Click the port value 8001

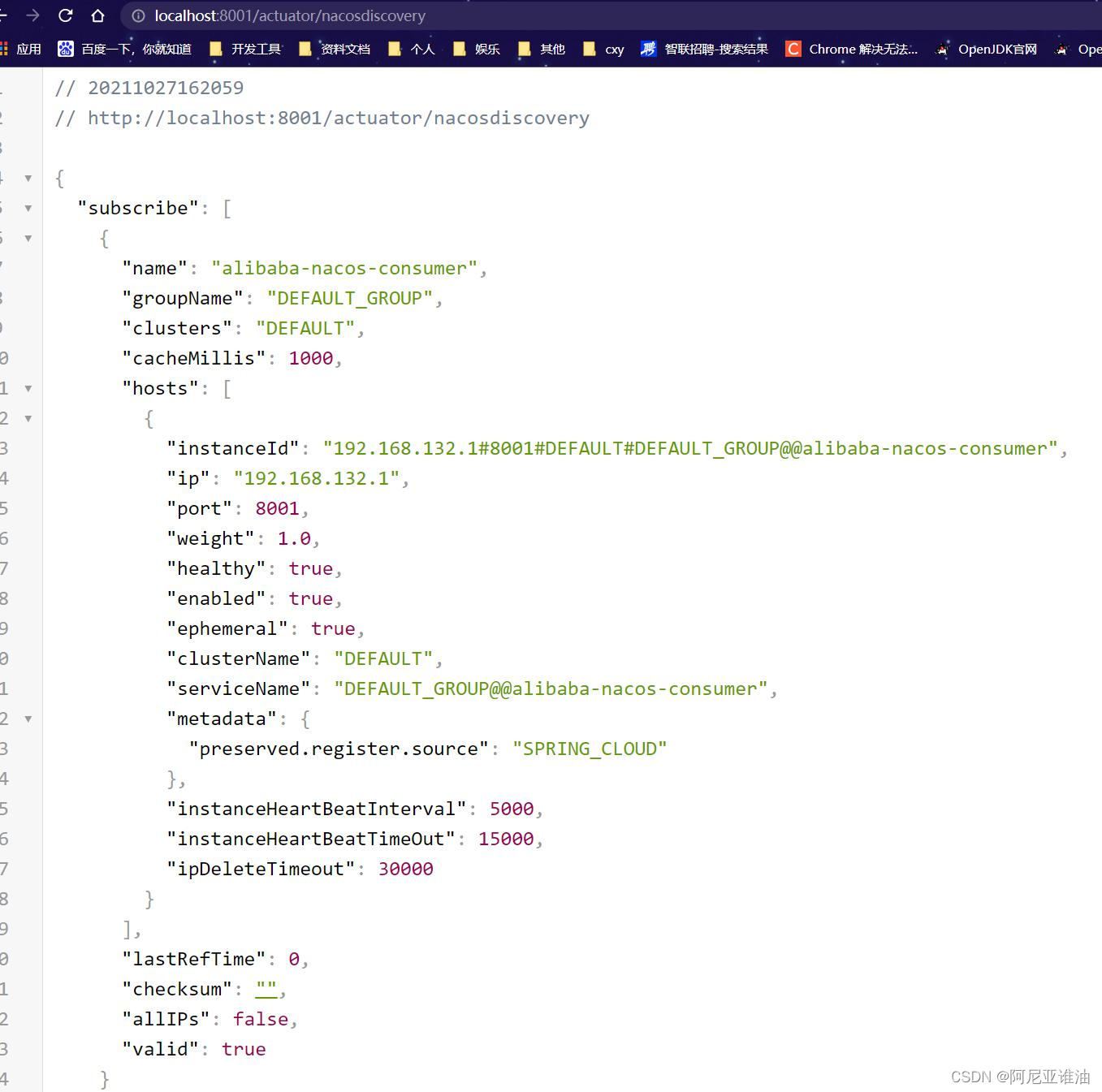click(x=278, y=508)
